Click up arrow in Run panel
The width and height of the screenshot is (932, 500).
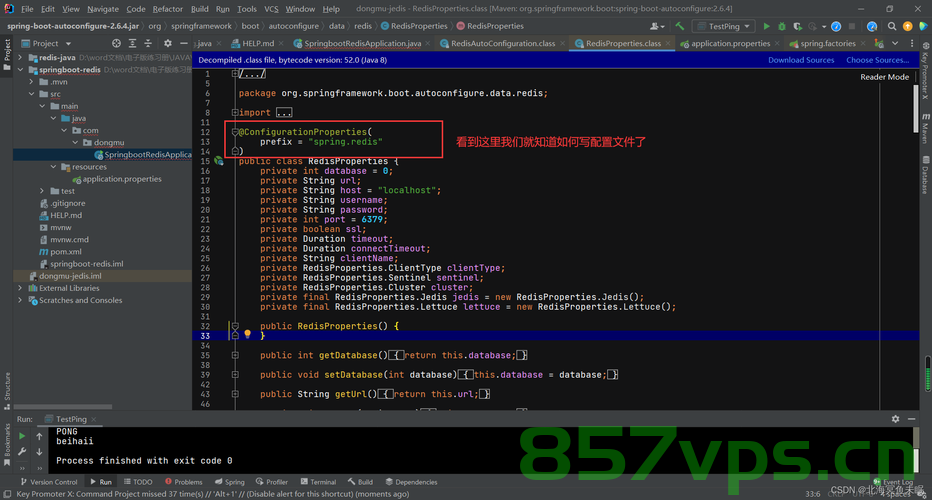tap(39, 436)
